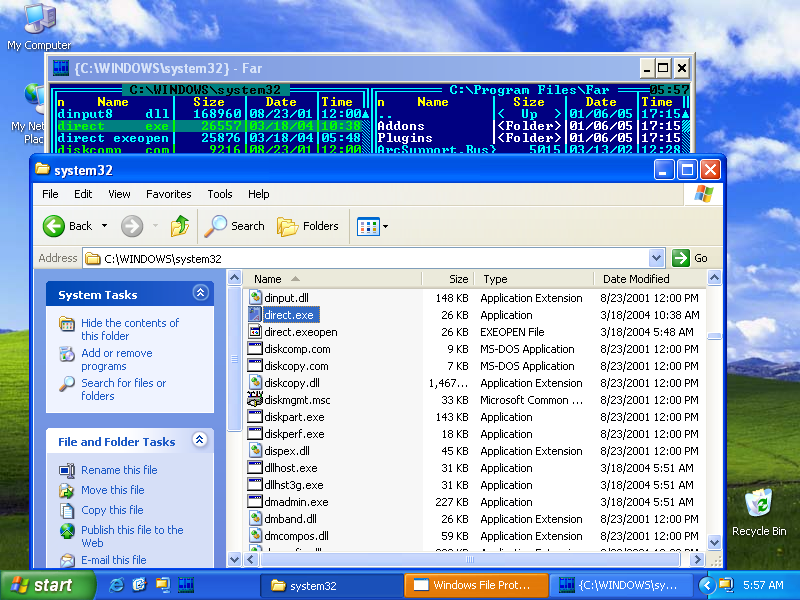The height and width of the screenshot is (600, 800).
Task: Click 'Publish this file to the Web'
Action: click(x=132, y=536)
